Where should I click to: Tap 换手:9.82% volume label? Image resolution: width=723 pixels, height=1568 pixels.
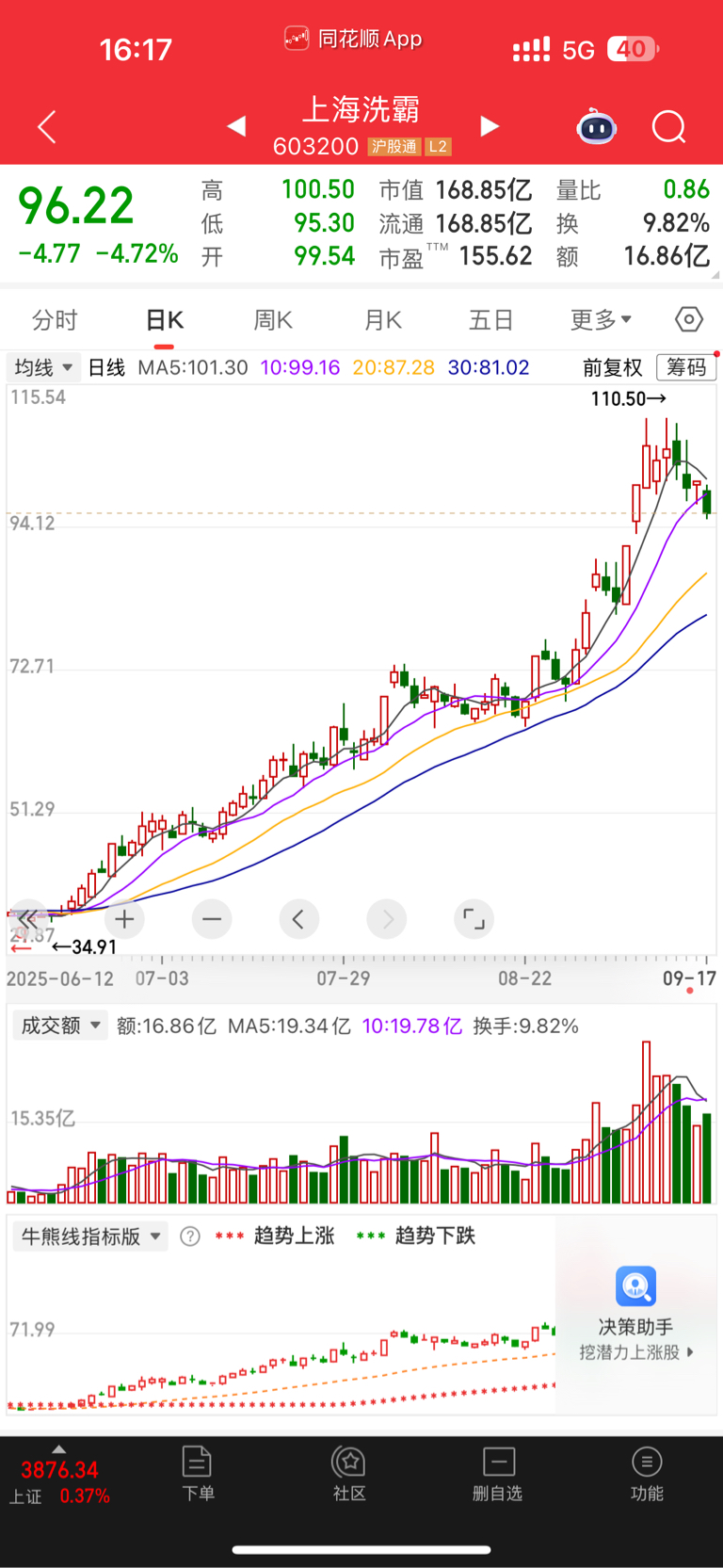tap(525, 1026)
